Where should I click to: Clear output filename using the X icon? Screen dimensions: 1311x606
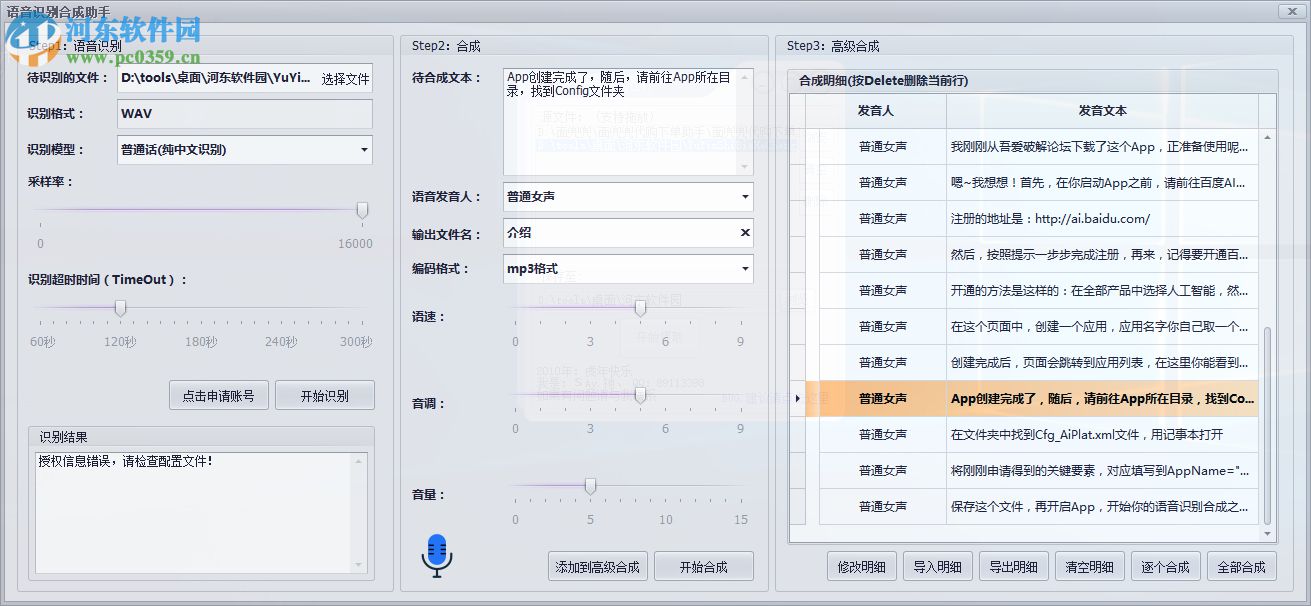click(x=744, y=232)
